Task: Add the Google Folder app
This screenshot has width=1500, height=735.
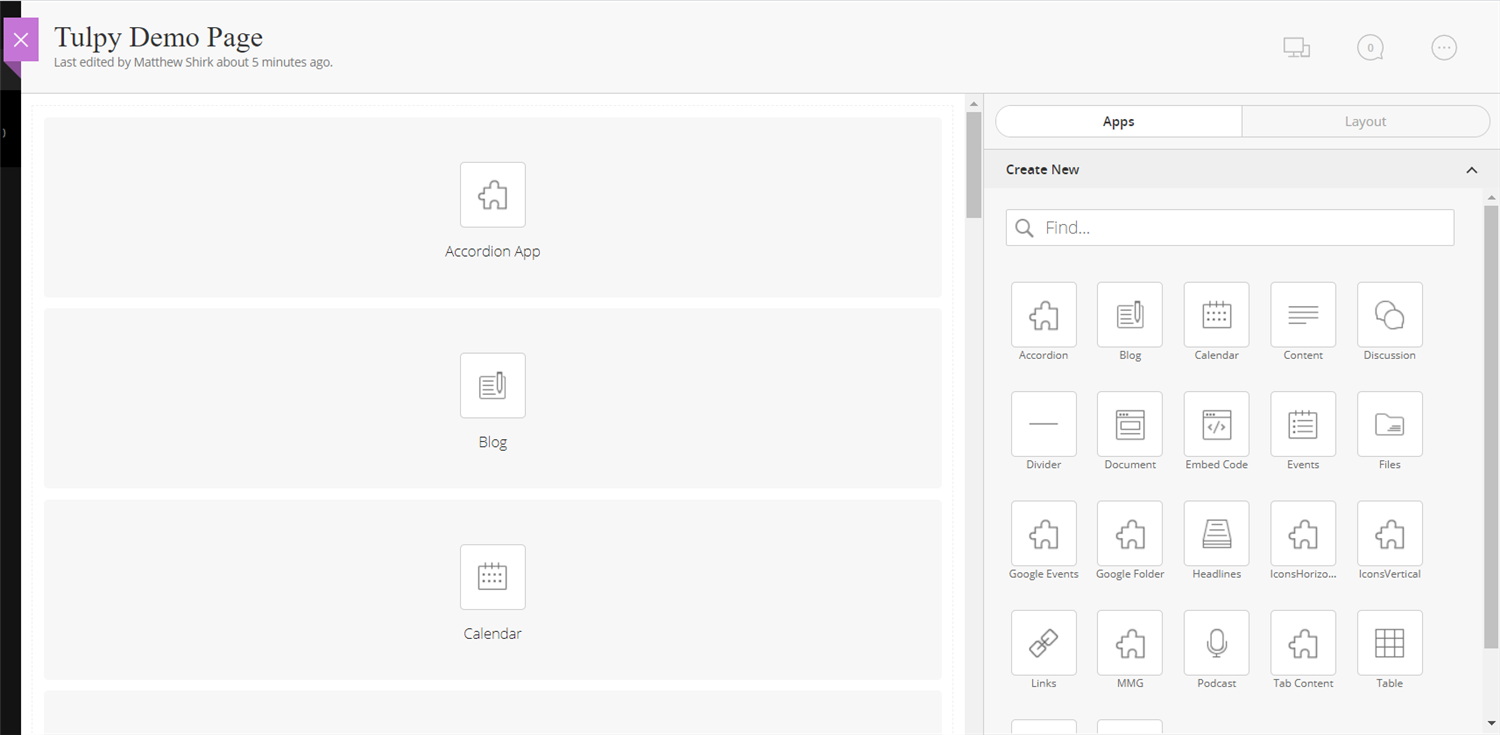Action: [1130, 534]
